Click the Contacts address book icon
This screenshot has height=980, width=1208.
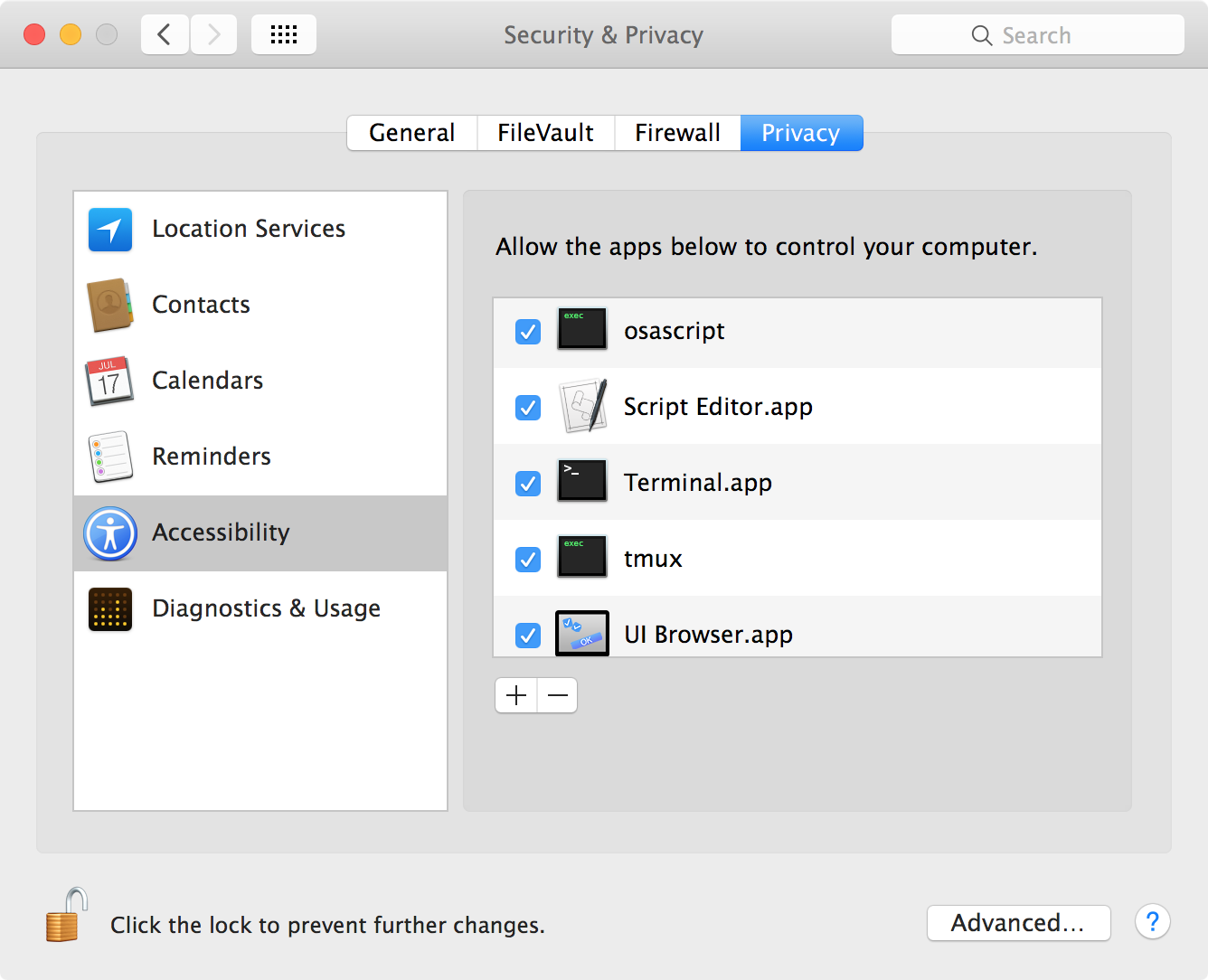point(110,306)
